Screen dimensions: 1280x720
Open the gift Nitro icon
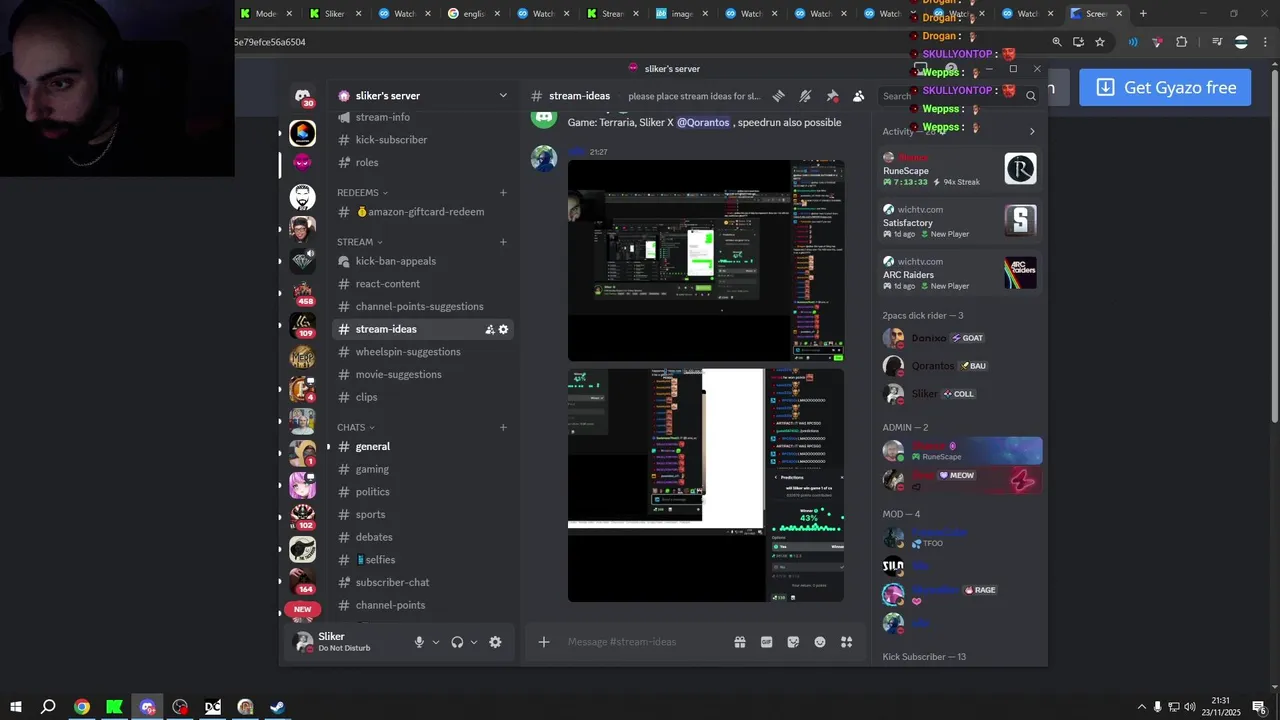[740, 642]
